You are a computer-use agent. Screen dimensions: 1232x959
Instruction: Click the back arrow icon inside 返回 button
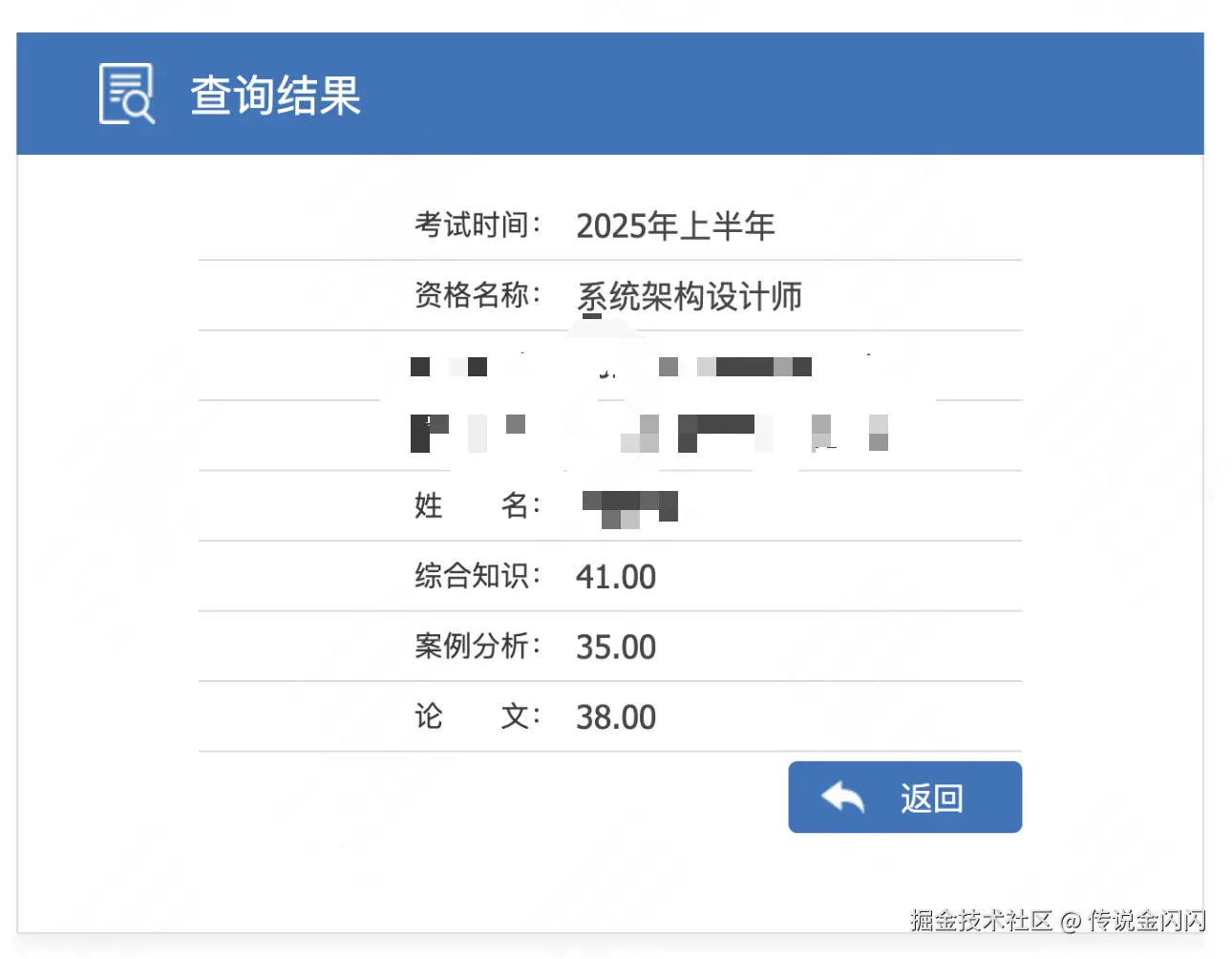point(840,796)
